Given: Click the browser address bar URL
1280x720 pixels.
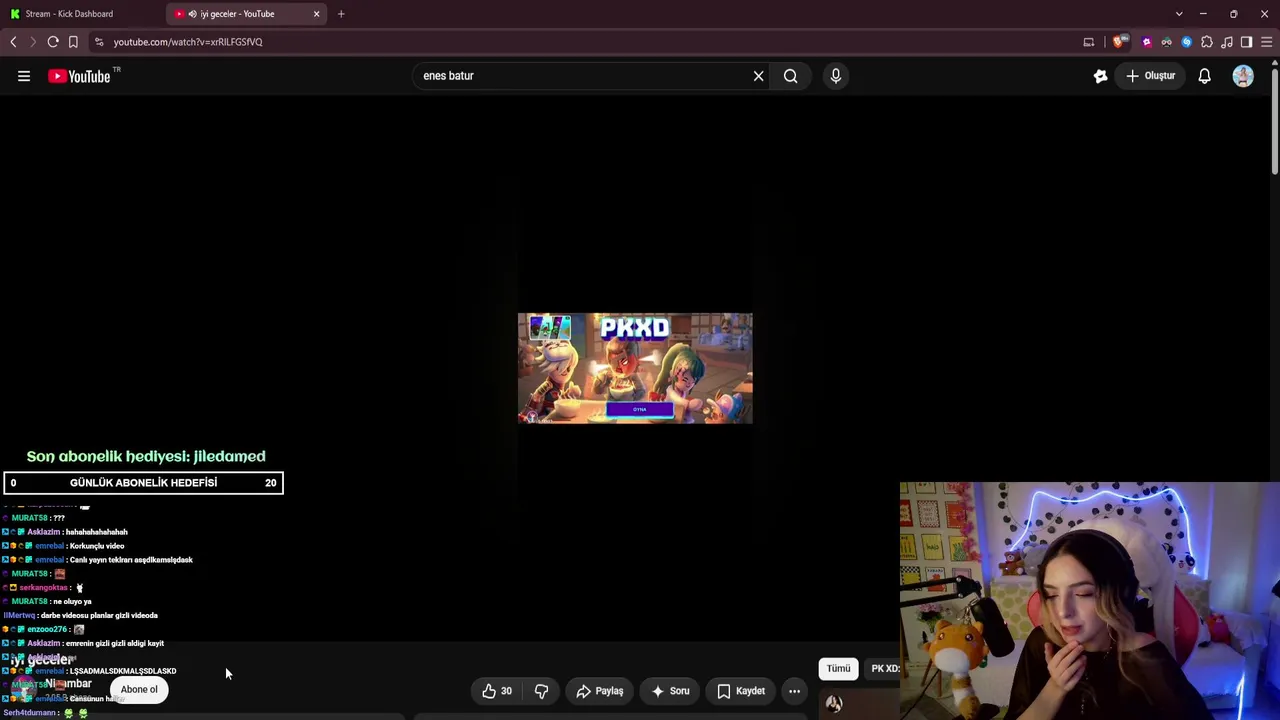Looking at the screenshot, I should 188,42.
